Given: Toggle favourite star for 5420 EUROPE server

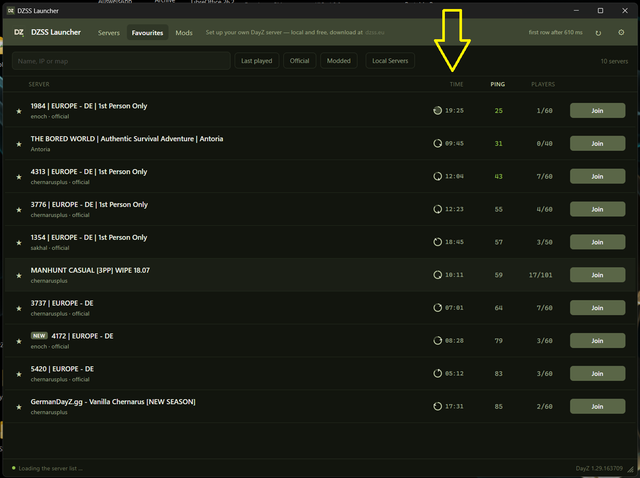Looking at the screenshot, I should point(19,374).
